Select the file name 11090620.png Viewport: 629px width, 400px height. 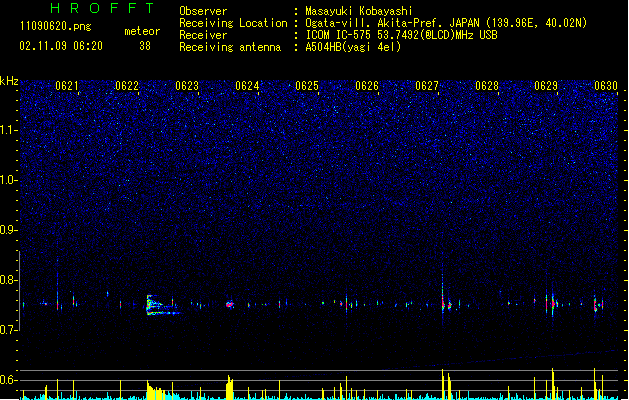point(56,26)
